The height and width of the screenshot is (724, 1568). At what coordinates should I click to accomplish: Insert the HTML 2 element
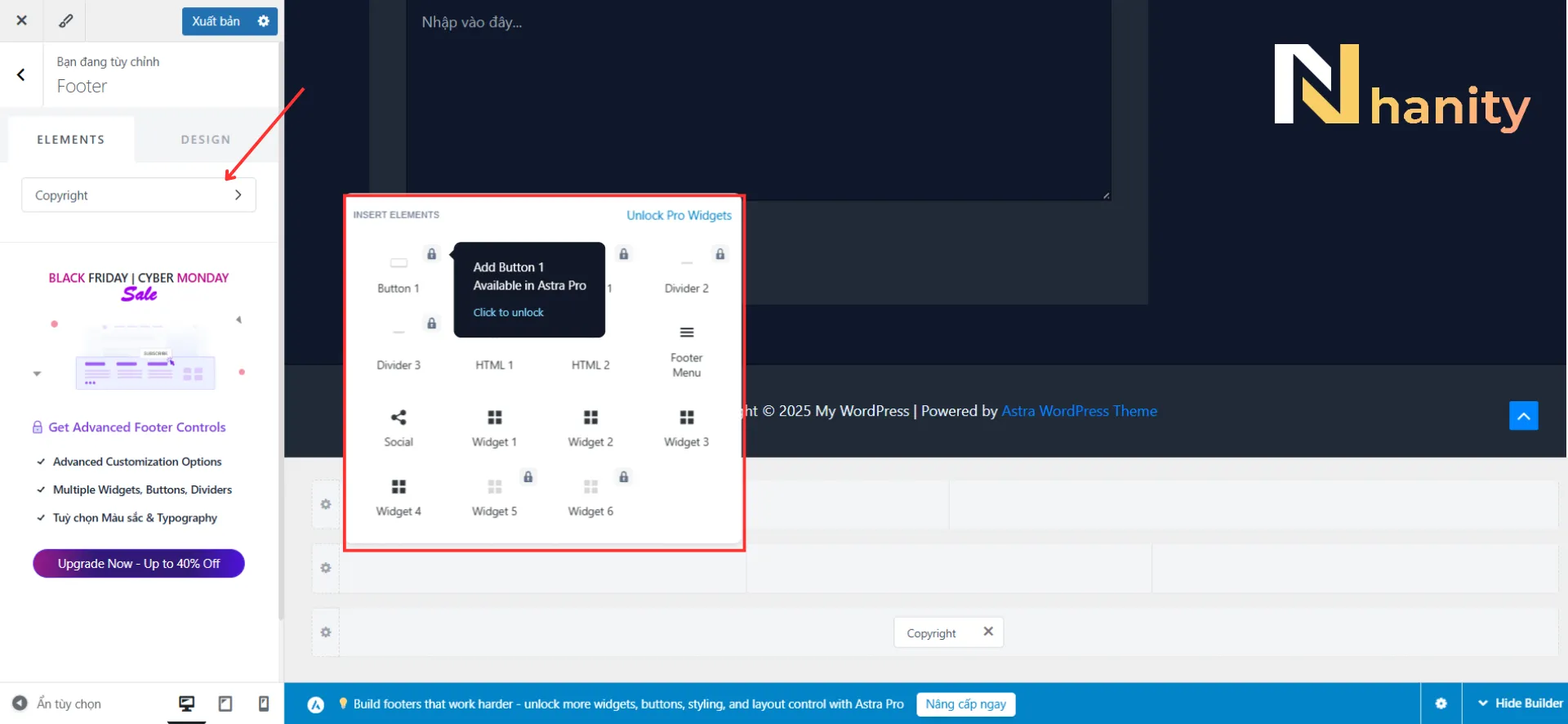coord(590,364)
